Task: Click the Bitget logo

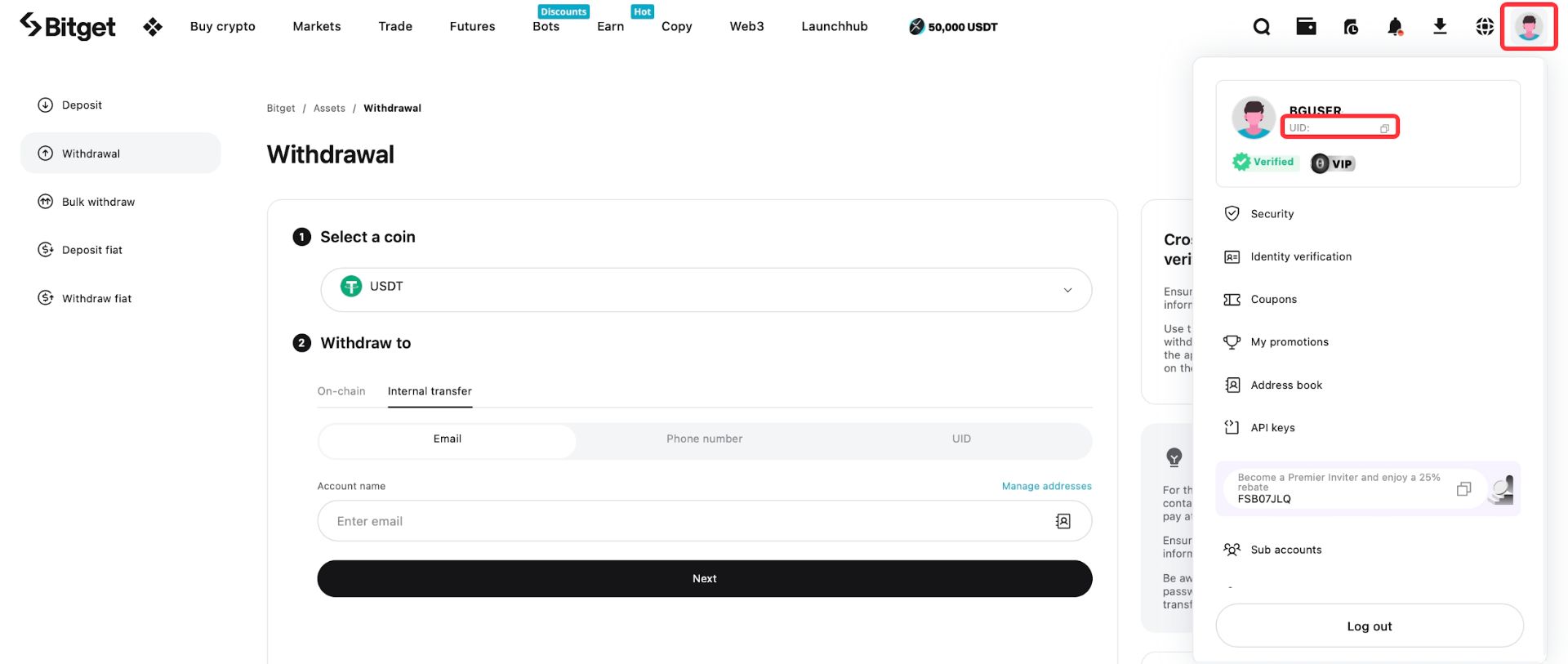Action: click(x=68, y=26)
